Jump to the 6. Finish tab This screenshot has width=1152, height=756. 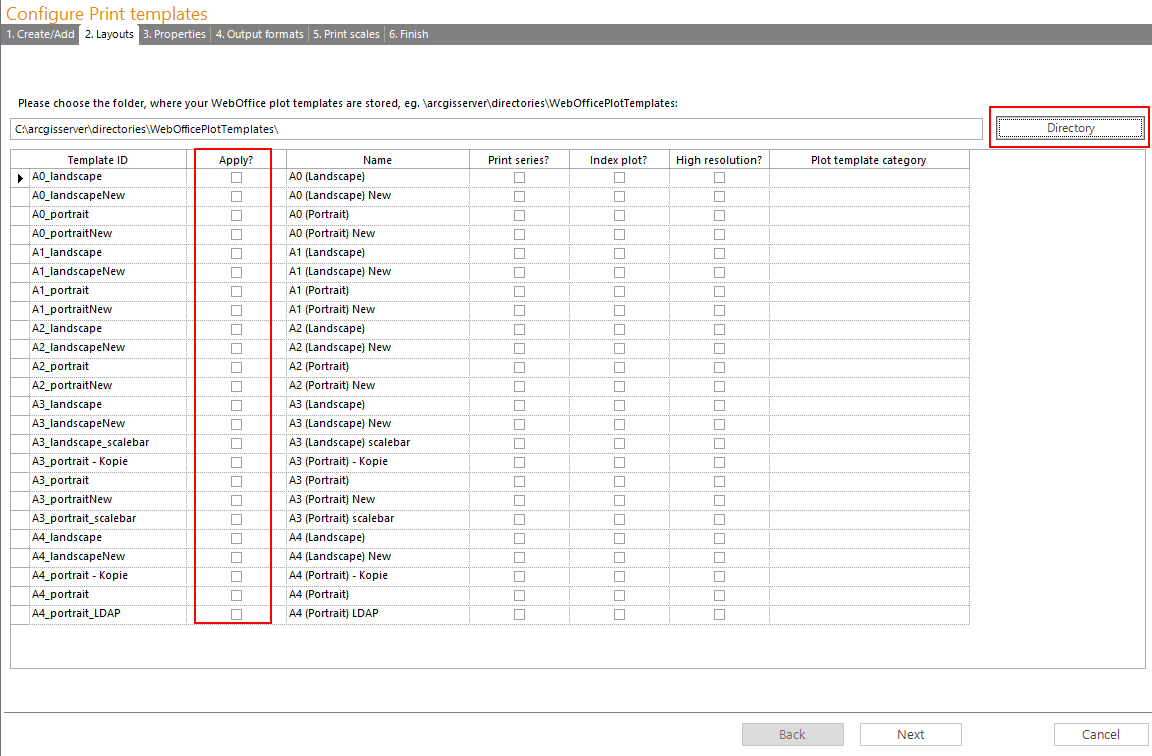point(408,34)
